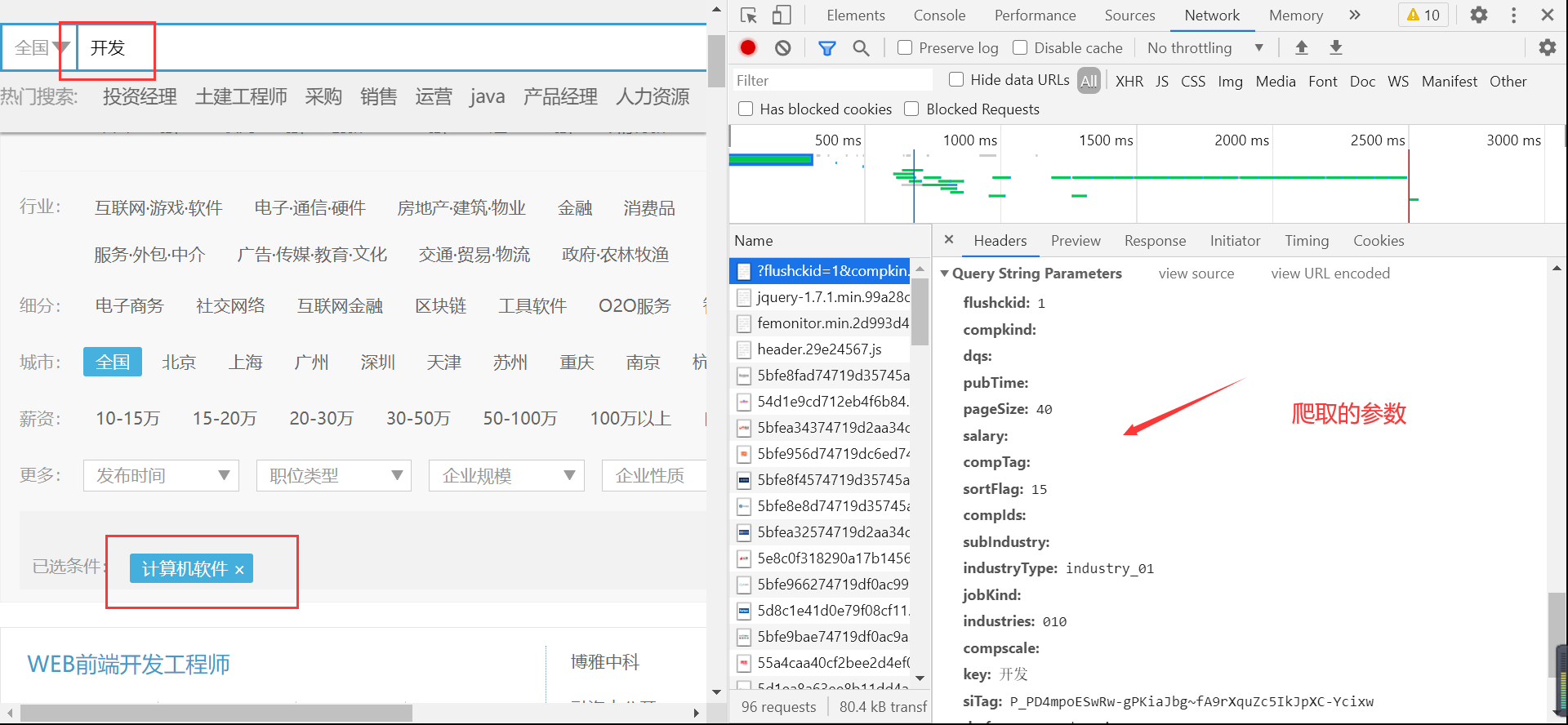Viewport: 1568px width, 725px height.
Task: Open the network search magnifier icon
Action: [x=861, y=48]
